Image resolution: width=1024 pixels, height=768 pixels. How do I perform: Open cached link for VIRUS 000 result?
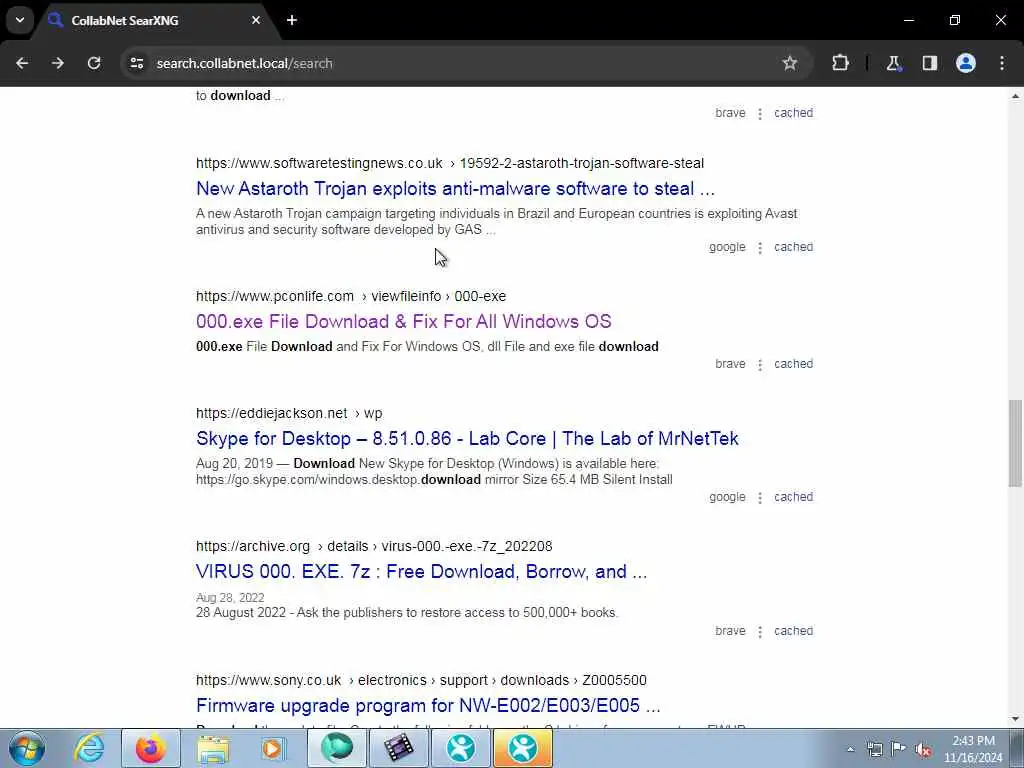[x=793, y=631]
